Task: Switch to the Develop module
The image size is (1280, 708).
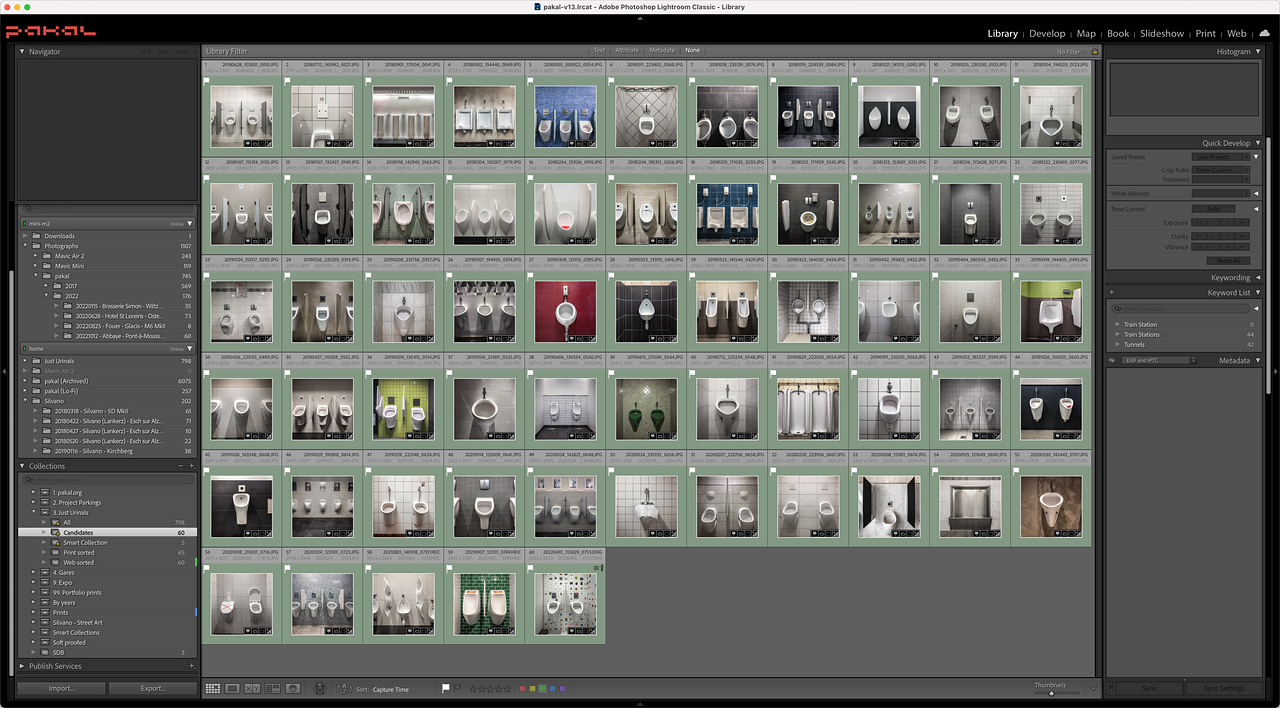Action: [1047, 33]
